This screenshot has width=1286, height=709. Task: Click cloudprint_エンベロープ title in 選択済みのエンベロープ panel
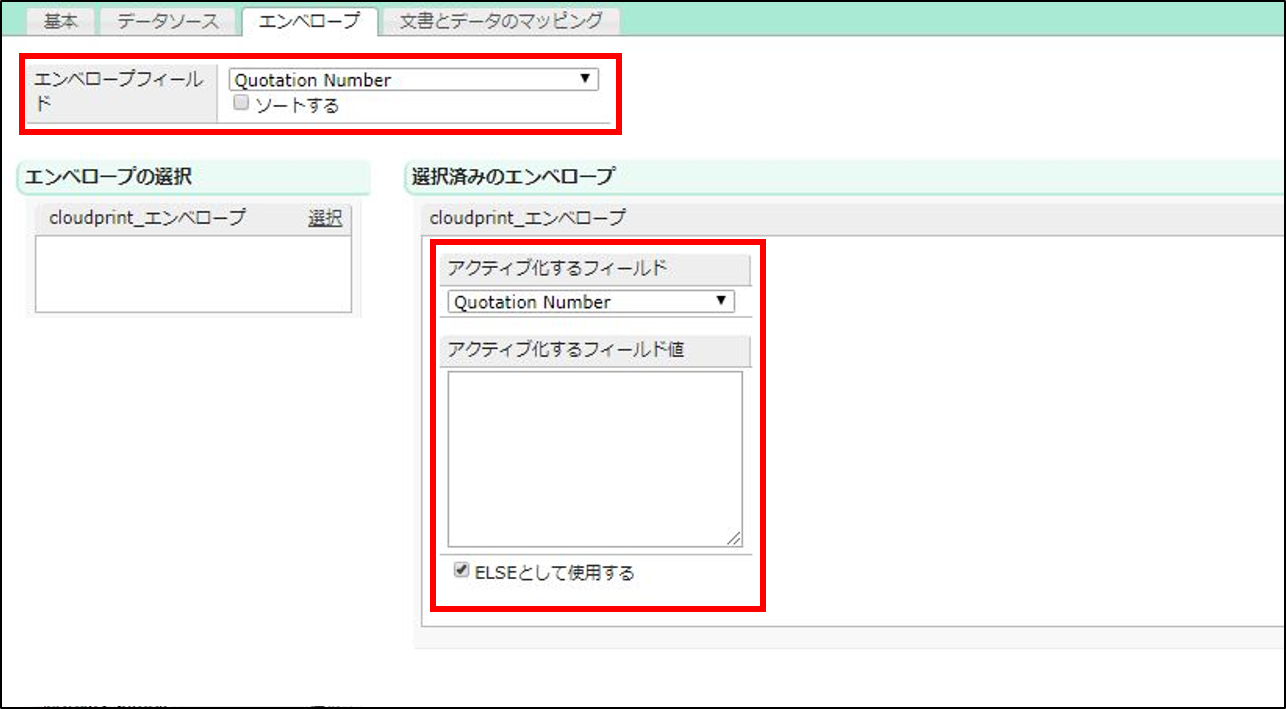[x=527, y=217]
